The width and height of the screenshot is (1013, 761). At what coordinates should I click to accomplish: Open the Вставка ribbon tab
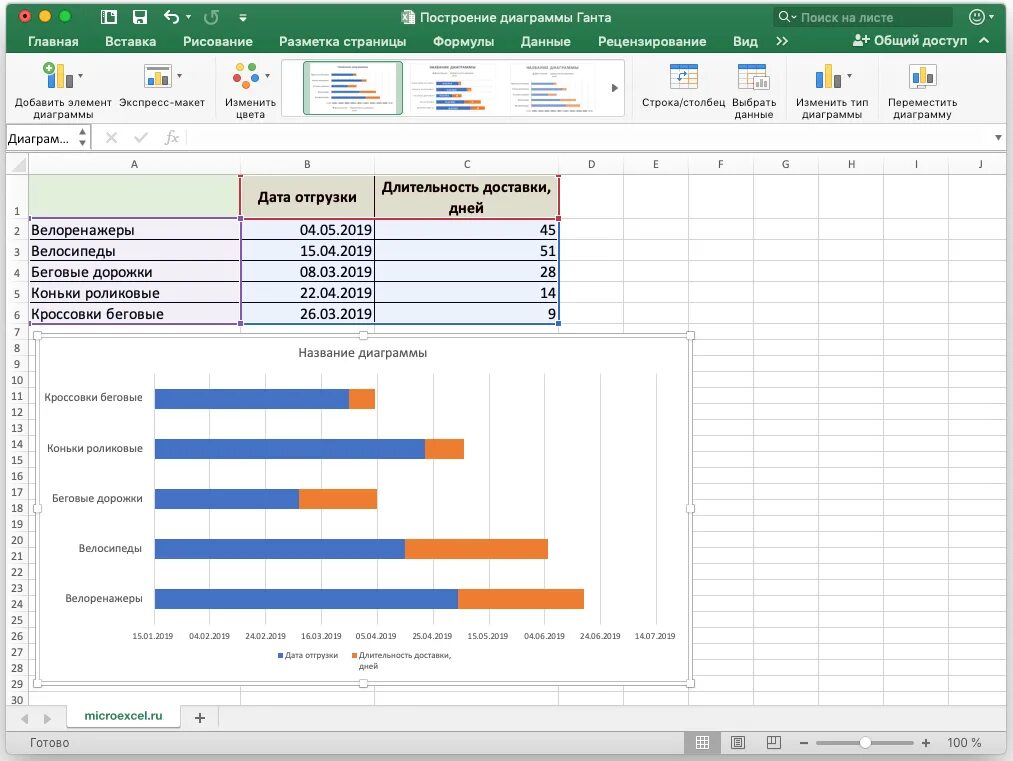click(x=131, y=41)
